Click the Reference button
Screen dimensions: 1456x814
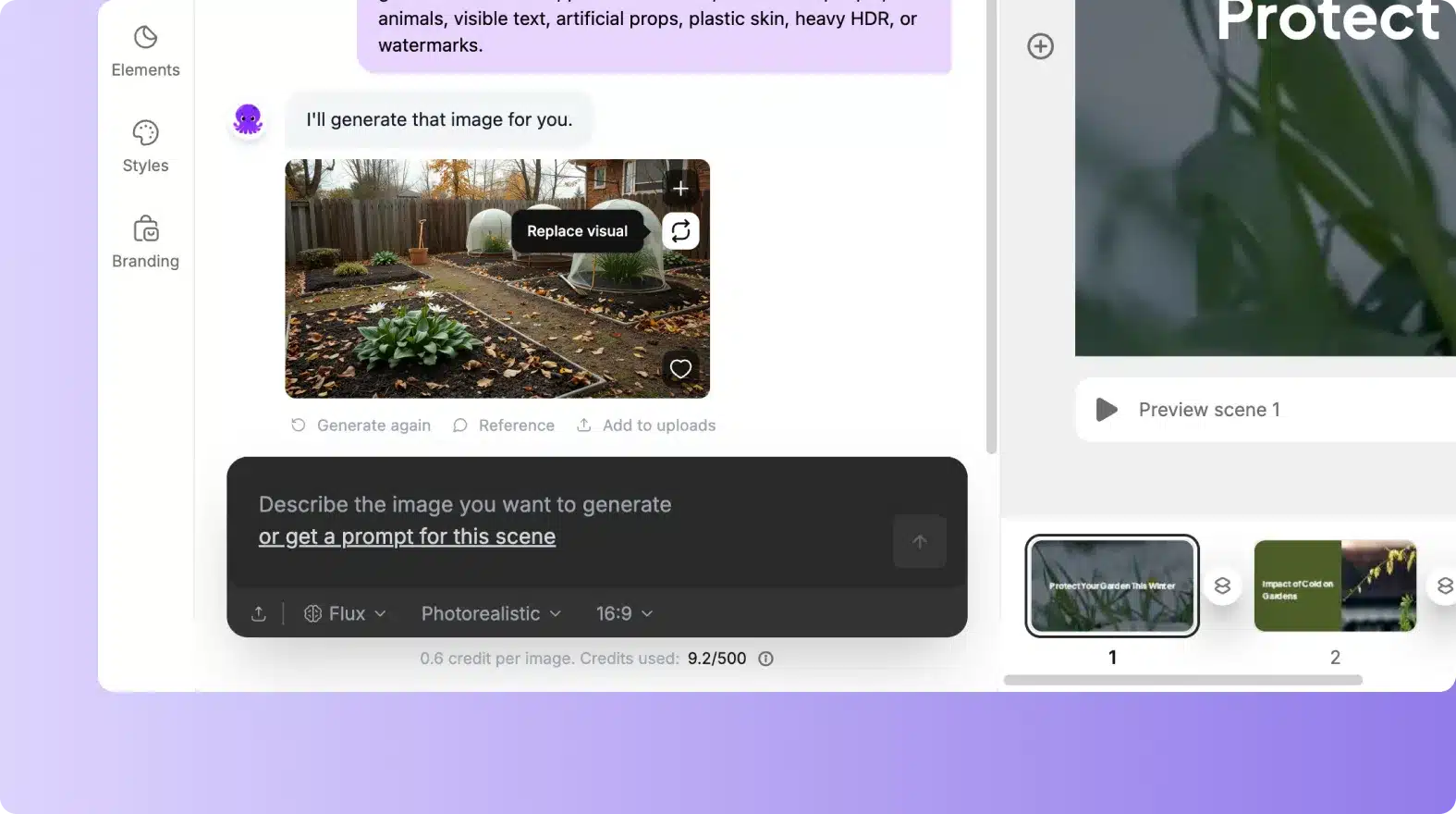(504, 425)
